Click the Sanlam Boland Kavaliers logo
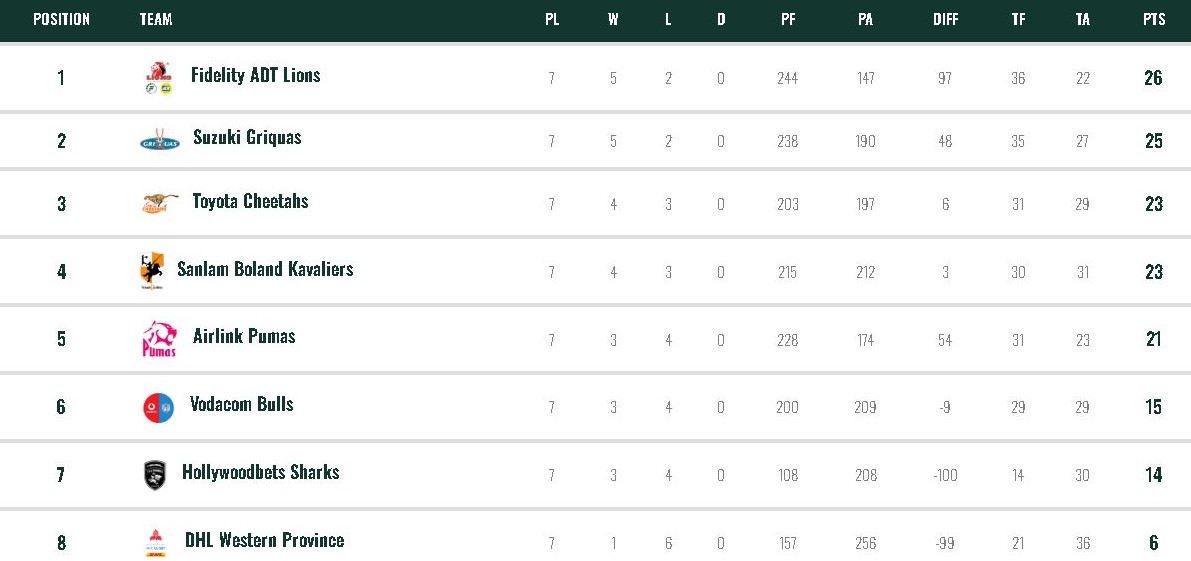The image size is (1191, 561). 151,271
